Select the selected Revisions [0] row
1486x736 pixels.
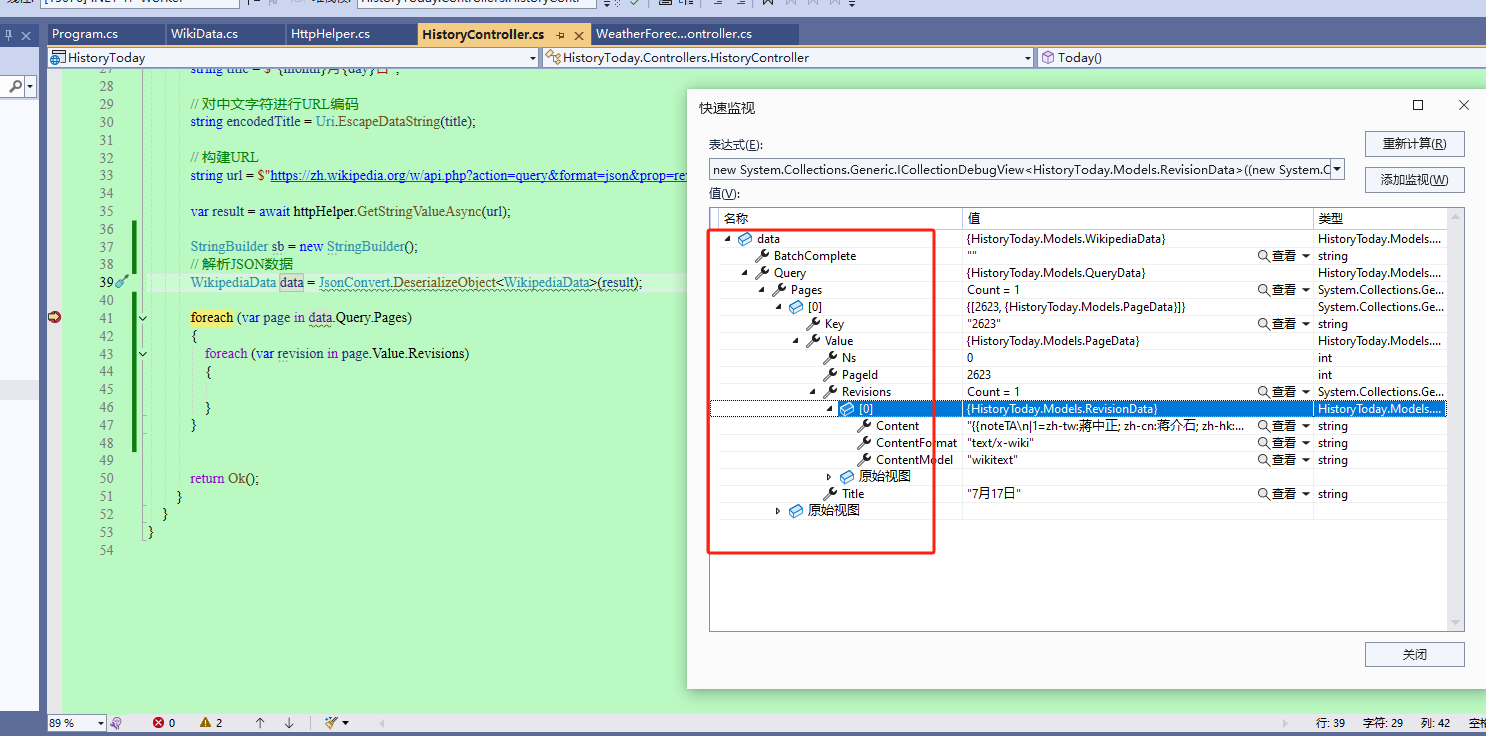click(1078, 409)
